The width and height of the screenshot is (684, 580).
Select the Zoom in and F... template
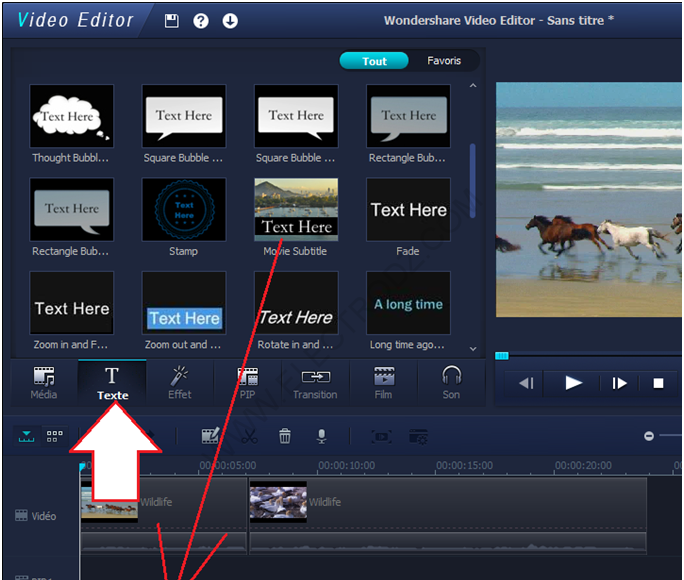72,303
